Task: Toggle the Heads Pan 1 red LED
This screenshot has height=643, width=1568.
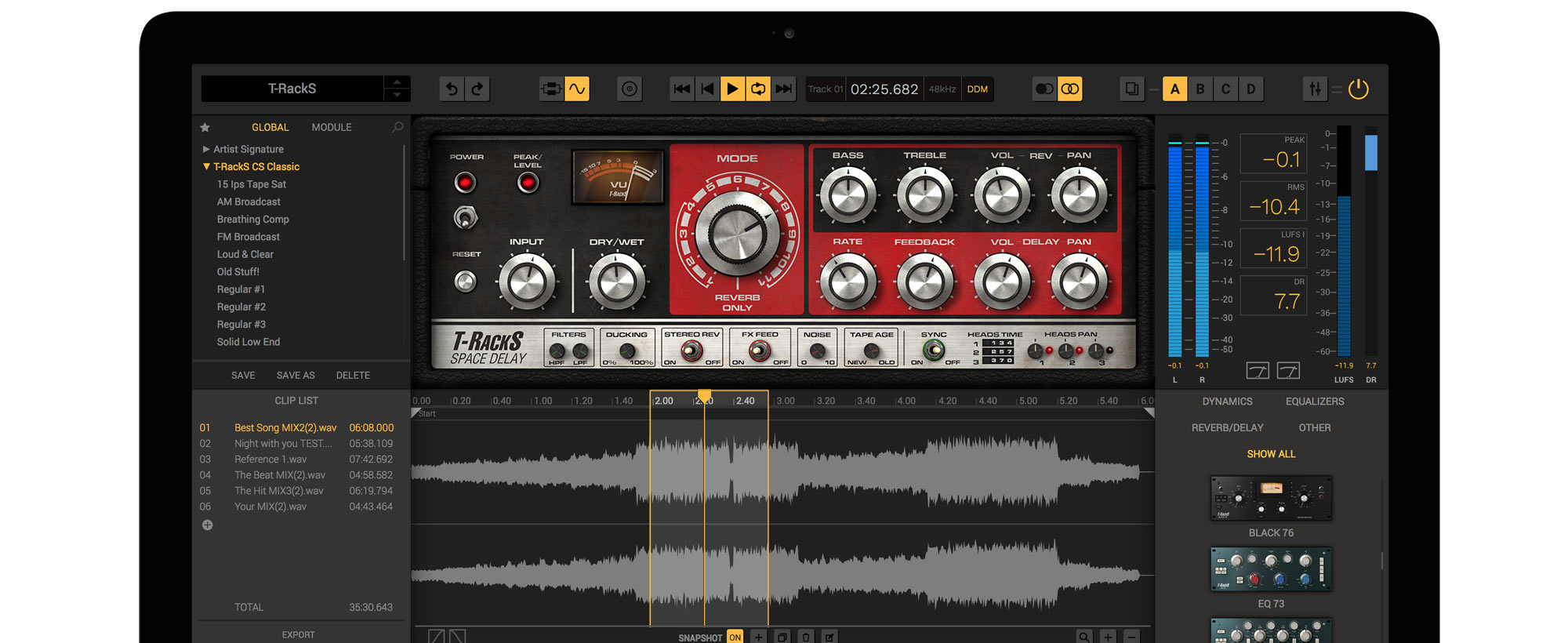Action: (x=1050, y=351)
